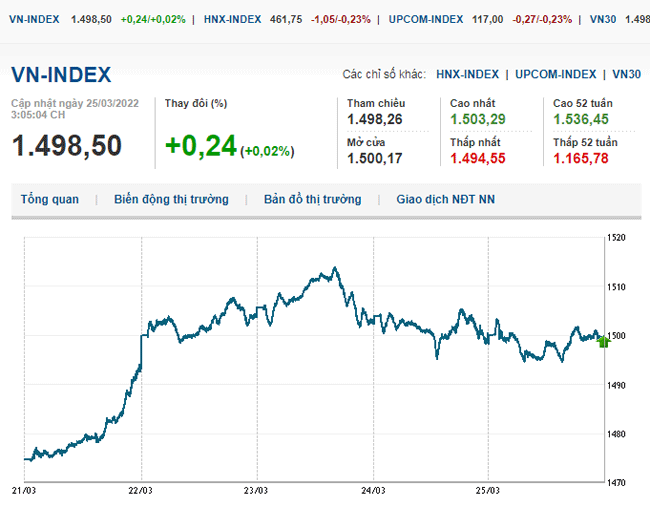Click the current index value 1.498,50
The height and width of the screenshot is (507, 650).
pyautogui.click(x=66, y=145)
